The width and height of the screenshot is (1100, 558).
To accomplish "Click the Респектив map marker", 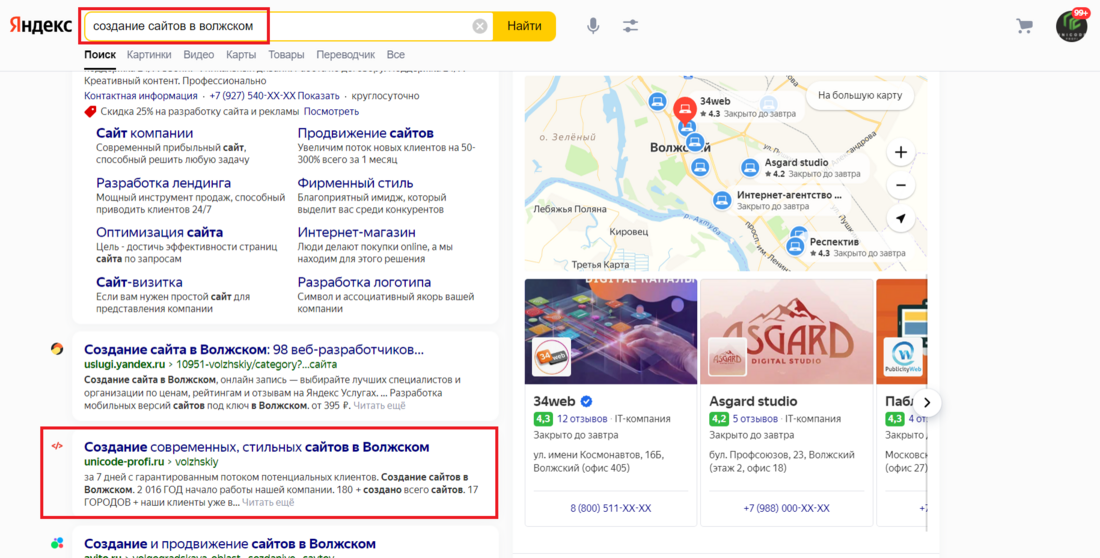I will tap(795, 246).
